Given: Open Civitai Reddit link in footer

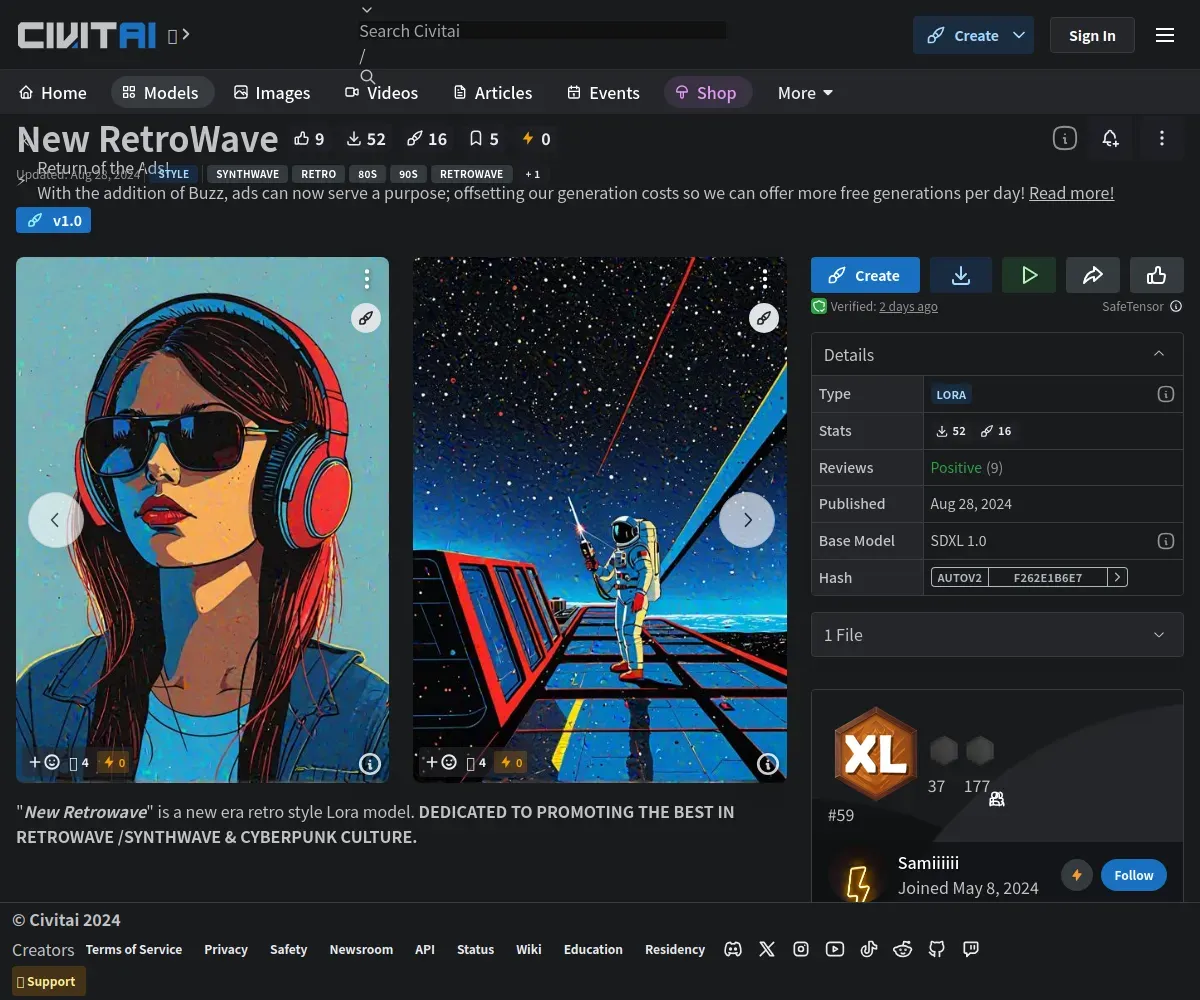Looking at the screenshot, I should coord(903,949).
